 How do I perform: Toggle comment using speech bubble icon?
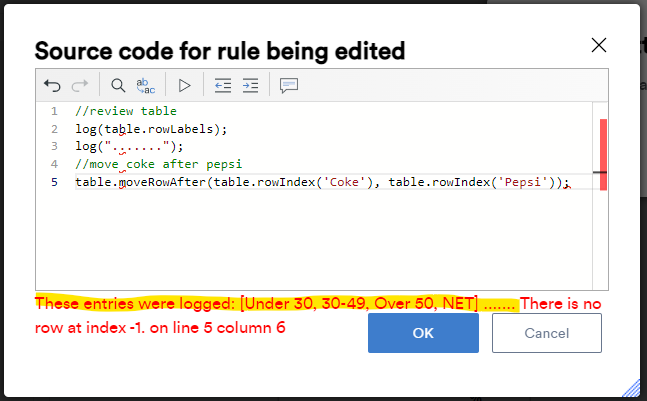pyautogui.click(x=289, y=86)
